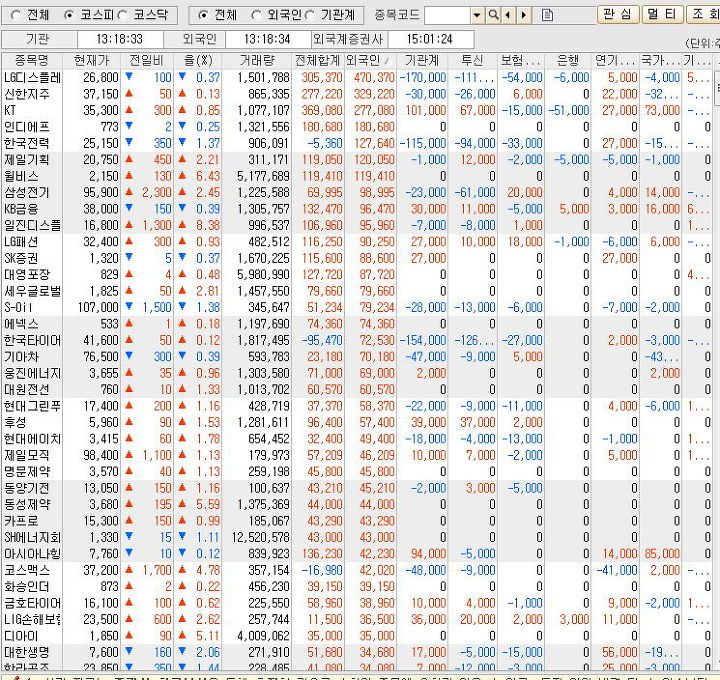
Task: Select the 한국타이어 stock name
Action: pyautogui.click(x=32, y=340)
